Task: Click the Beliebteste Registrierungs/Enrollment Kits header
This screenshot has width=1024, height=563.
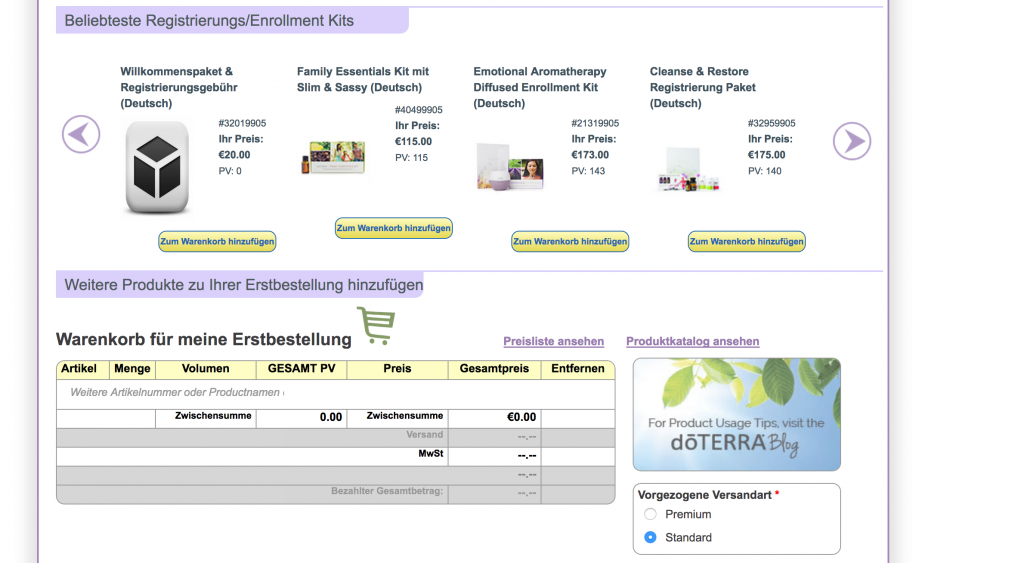Action: pyautogui.click(x=209, y=21)
